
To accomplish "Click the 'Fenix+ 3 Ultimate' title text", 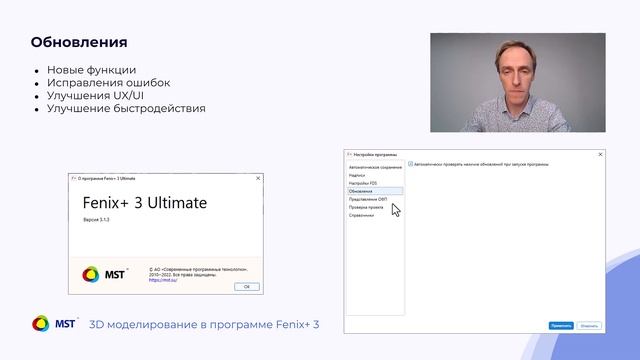I will point(145,203).
